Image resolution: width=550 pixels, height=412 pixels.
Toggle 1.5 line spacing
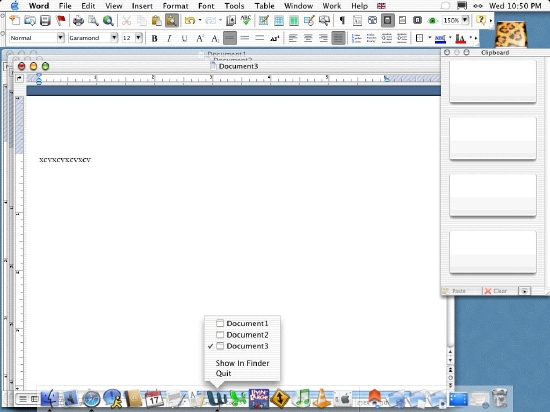245,38
